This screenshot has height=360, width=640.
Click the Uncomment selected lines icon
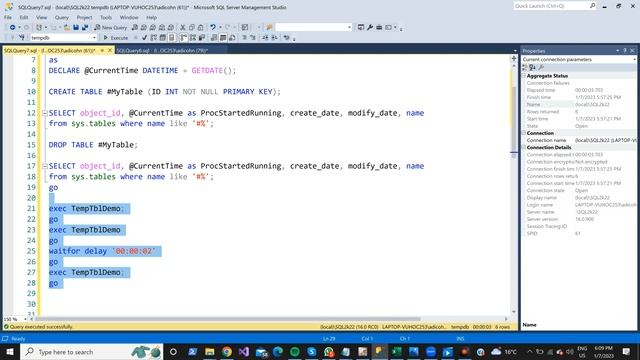[253, 38]
